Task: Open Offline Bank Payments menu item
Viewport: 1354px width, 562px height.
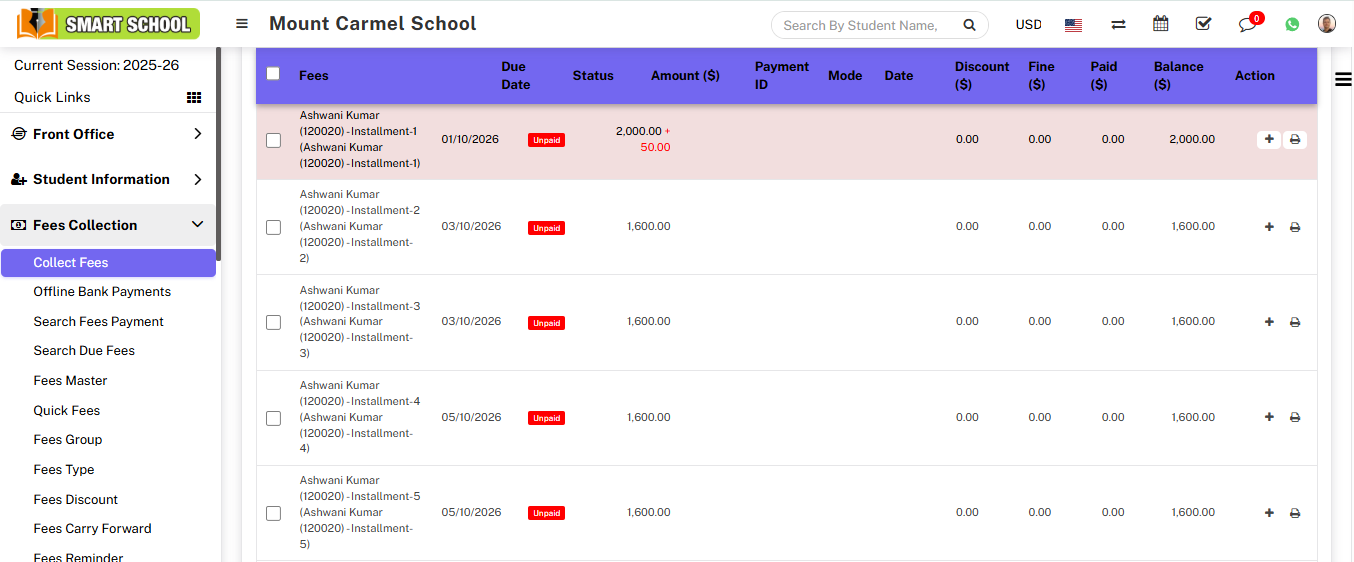Action: [102, 292]
